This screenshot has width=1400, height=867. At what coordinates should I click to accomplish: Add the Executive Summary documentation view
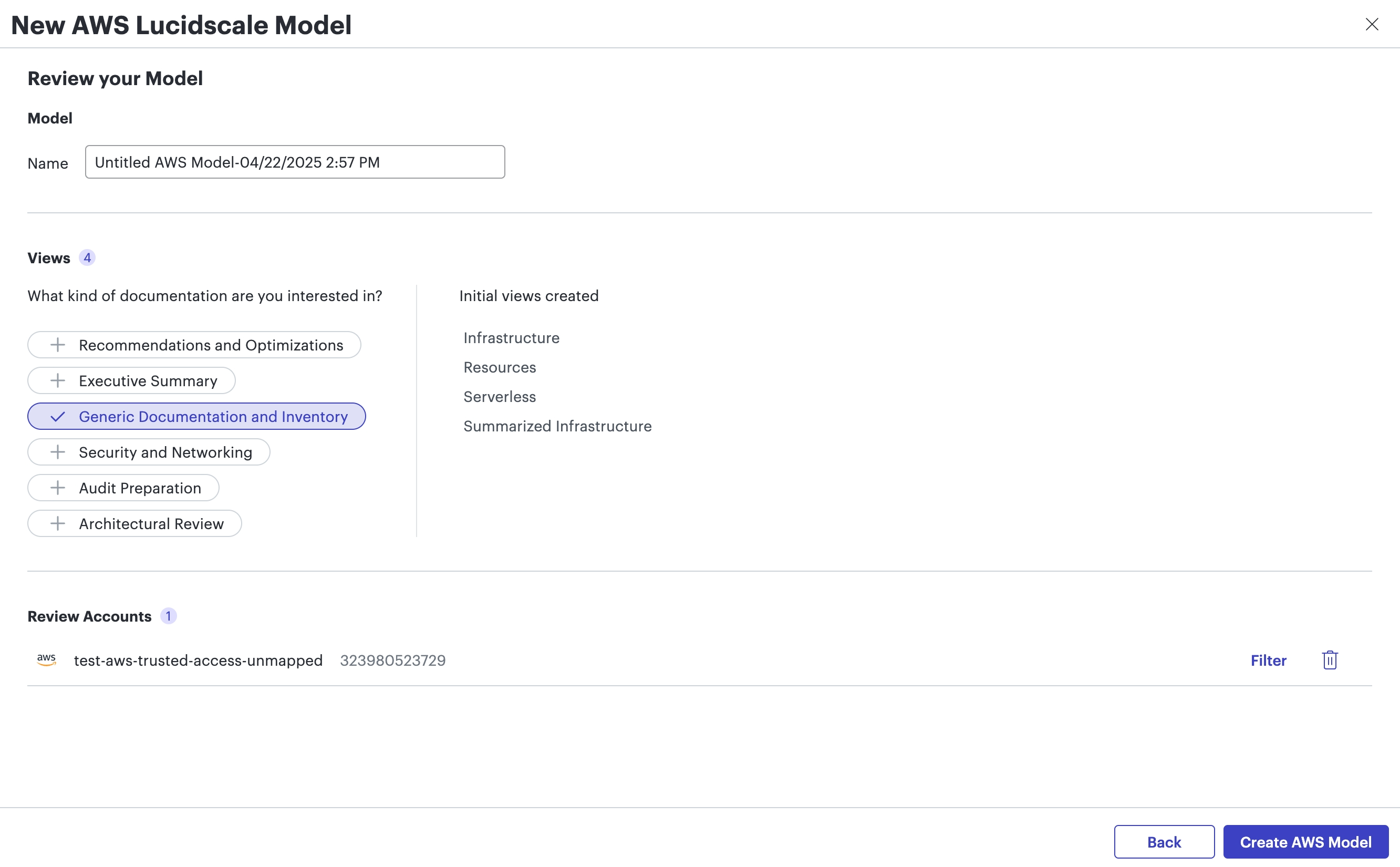click(x=131, y=380)
